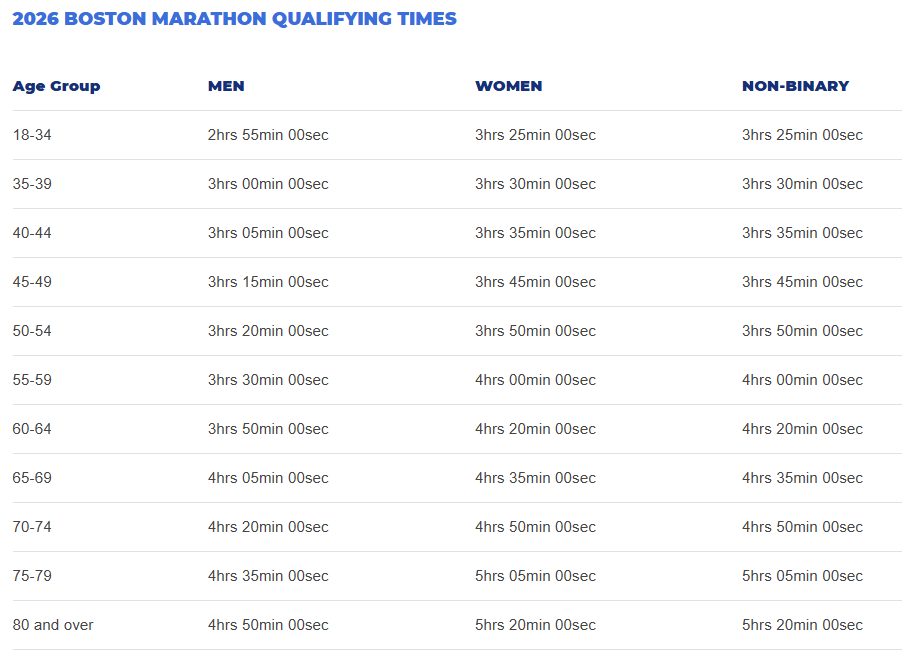Click the 2026 Boston Marathon Qualifying Times heading
This screenshot has width=902, height=661.
coord(234,19)
